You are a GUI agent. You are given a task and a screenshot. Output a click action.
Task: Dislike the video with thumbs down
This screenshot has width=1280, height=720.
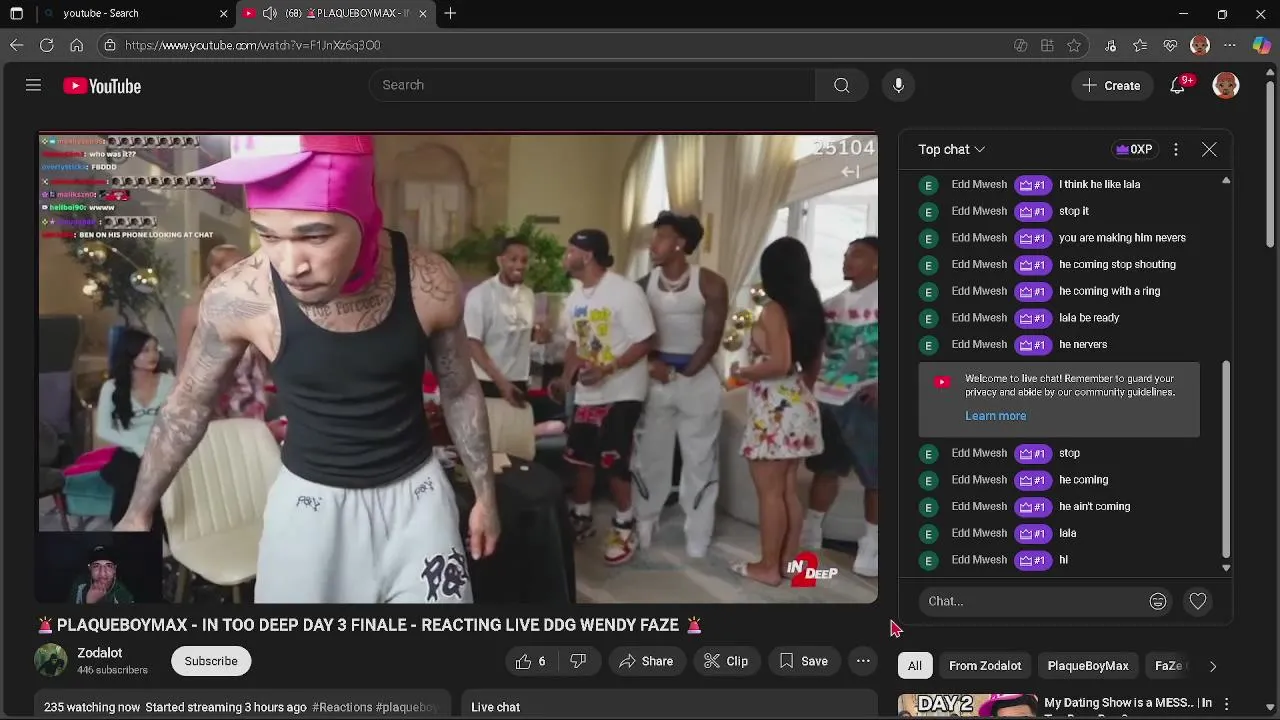(578, 661)
